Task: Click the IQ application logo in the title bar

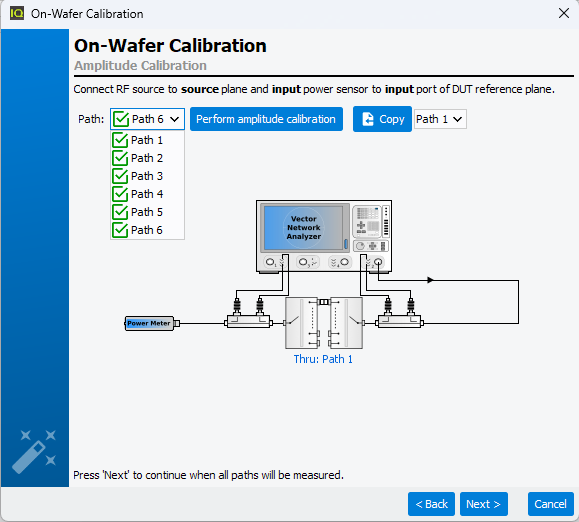Action: click(17, 13)
